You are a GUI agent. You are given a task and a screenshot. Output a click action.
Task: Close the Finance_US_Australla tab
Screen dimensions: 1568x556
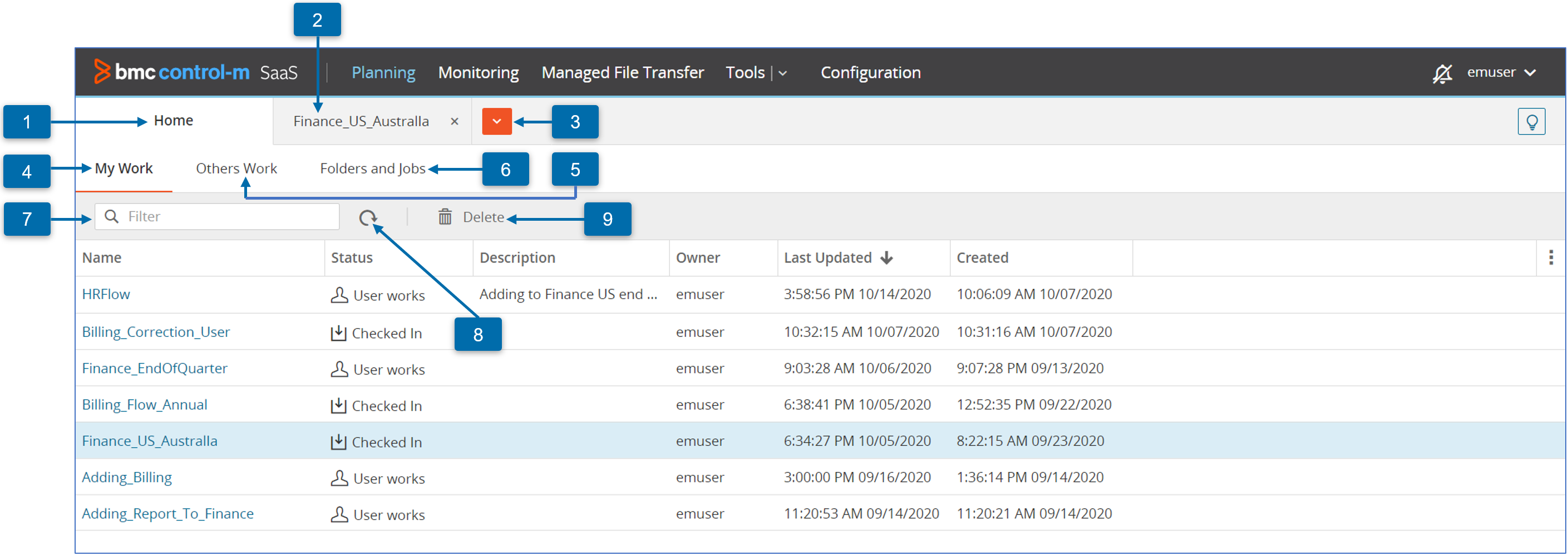tap(454, 122)
